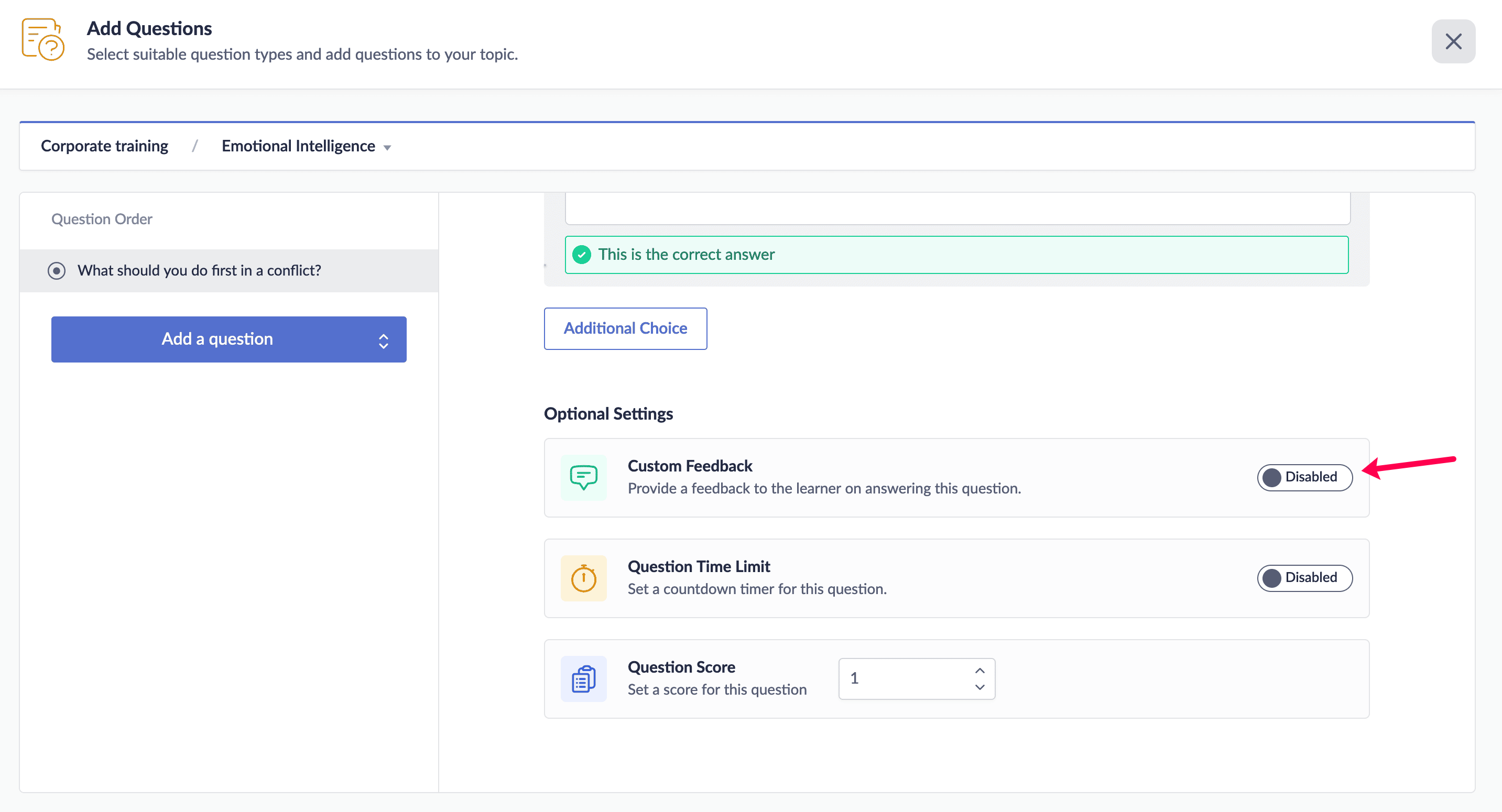Click the up-down chevrons on Add a question
This screenshot has width=1502, height=812.
point(383,341)
